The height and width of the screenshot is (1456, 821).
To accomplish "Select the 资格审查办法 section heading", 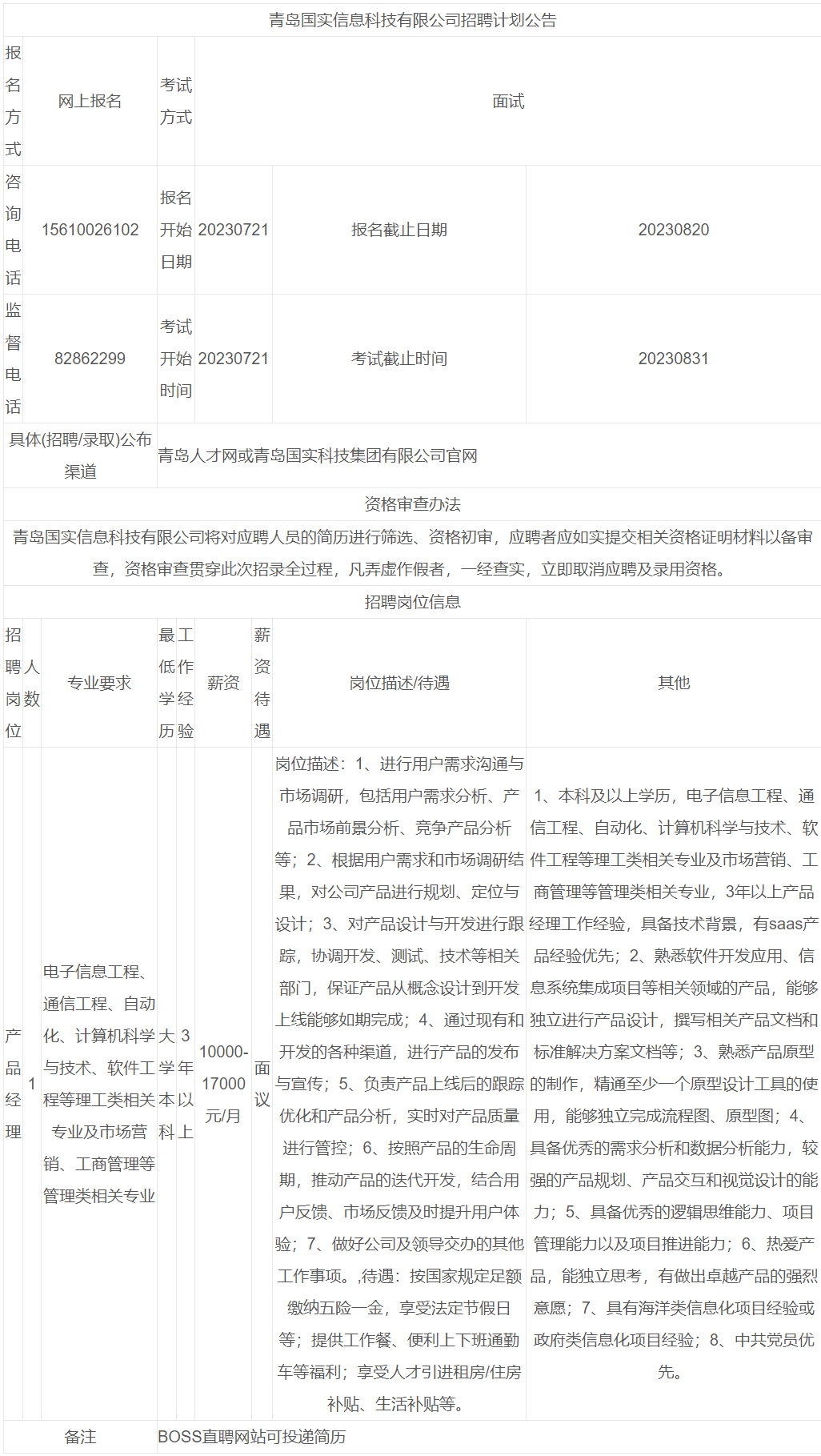I will [412, 504].
